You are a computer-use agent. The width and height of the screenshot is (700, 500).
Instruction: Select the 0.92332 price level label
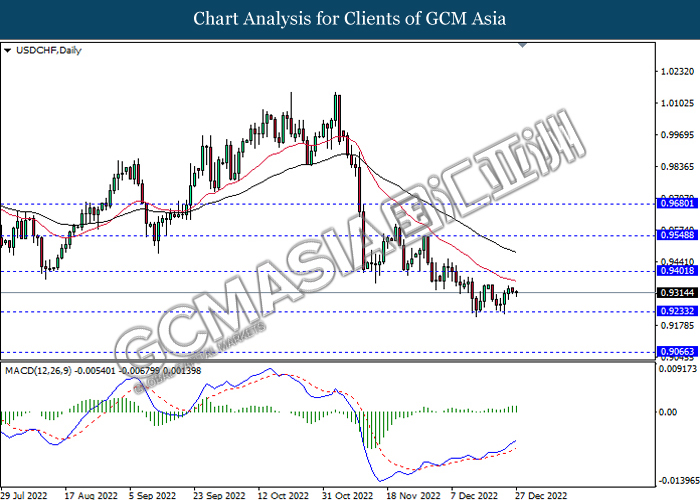(677, 311)
